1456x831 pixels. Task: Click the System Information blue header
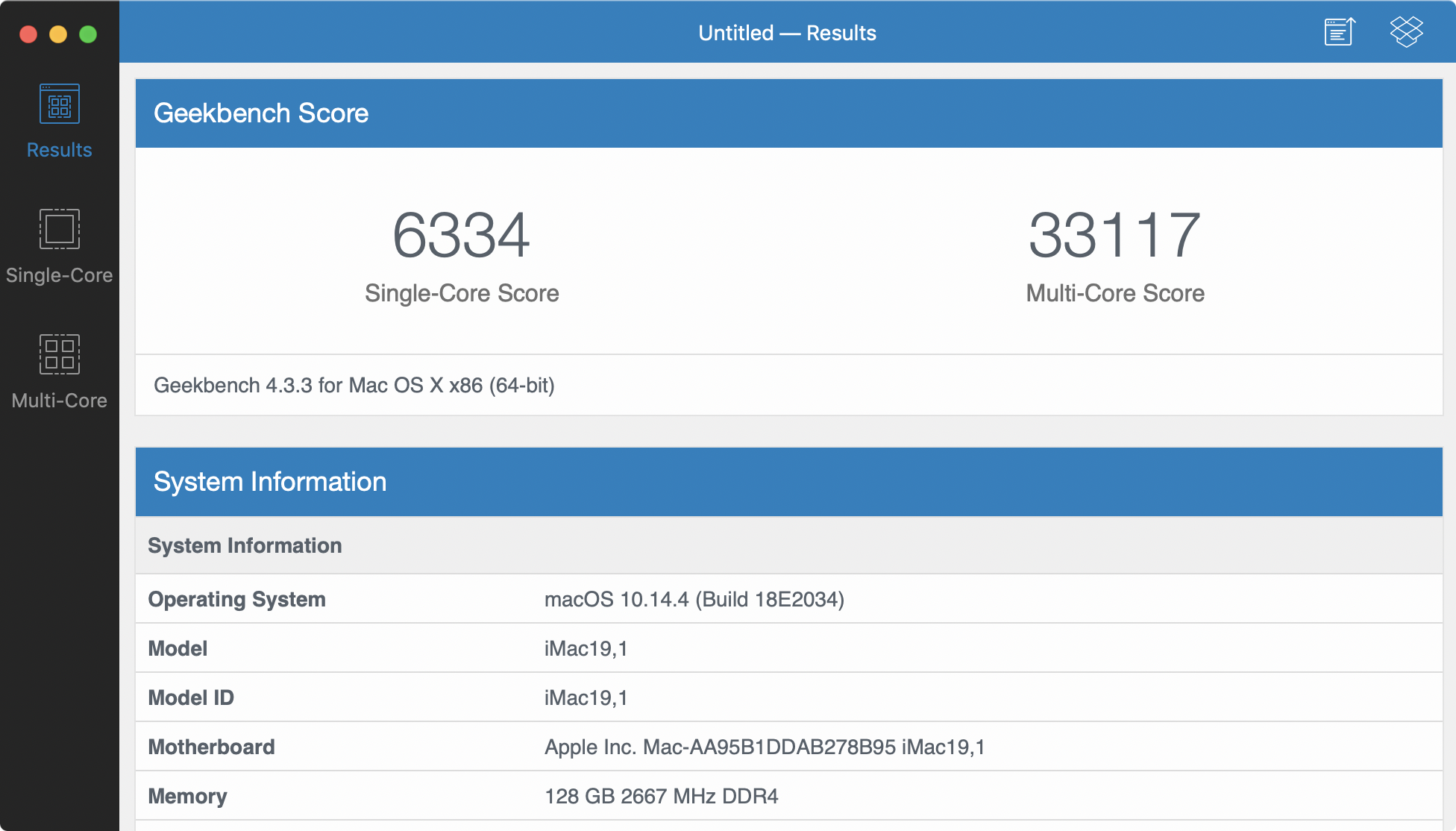coord(270,482)
